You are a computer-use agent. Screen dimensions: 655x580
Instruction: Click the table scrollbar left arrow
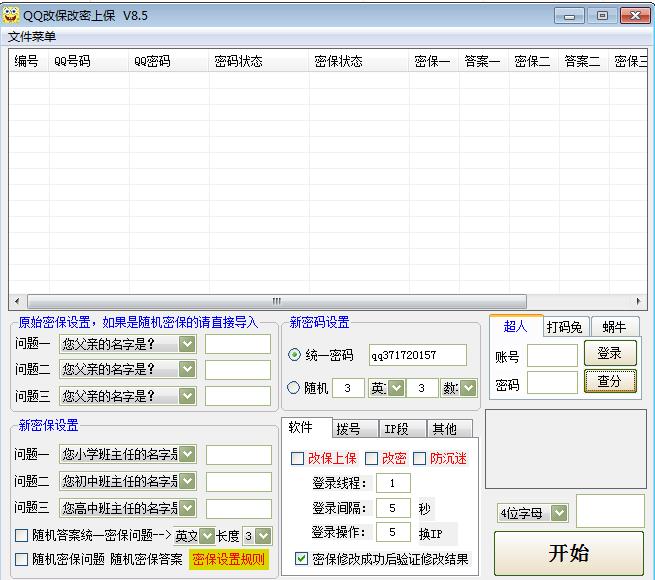tap(17, 301)
